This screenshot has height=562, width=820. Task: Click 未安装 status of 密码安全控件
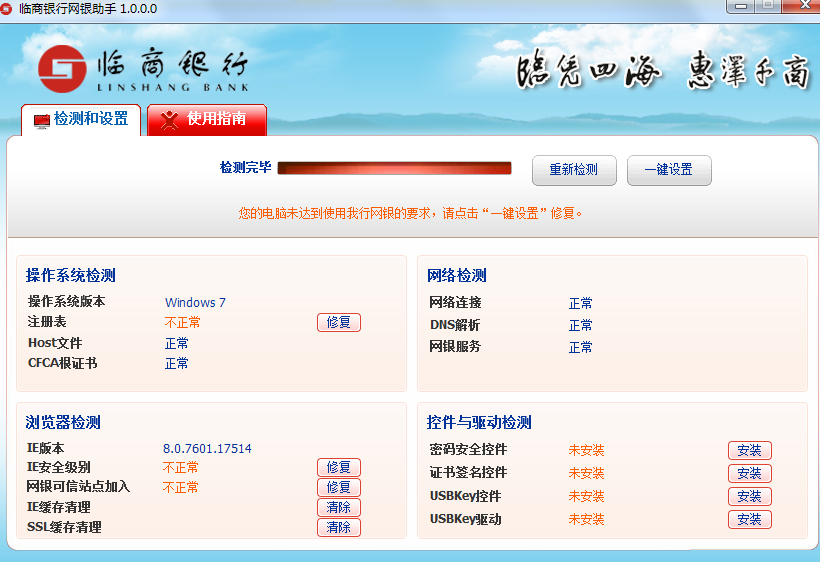pyautogui.click(x=586, y=450)
